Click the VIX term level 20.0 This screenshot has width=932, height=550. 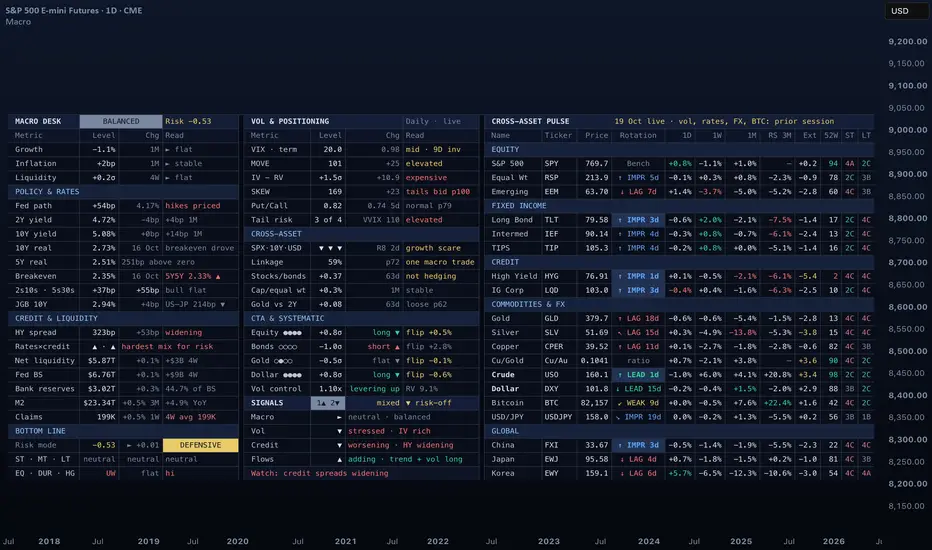tap(332, 150)
